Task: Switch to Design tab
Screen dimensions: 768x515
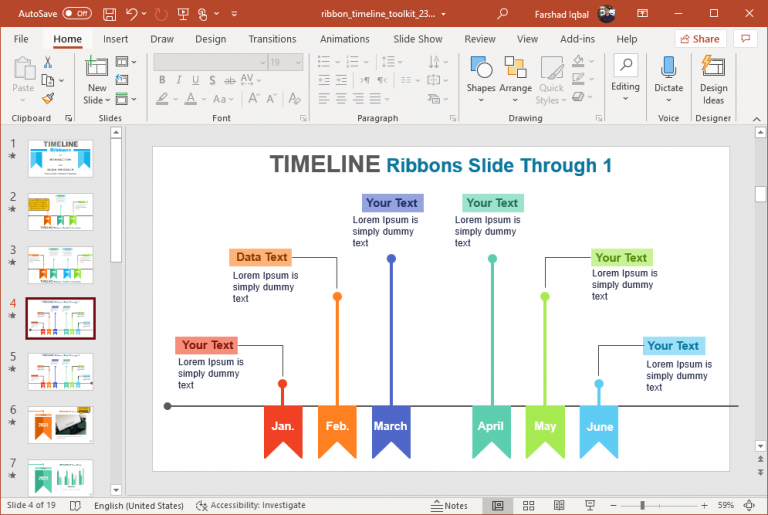Action: click(x=211, y=39)
